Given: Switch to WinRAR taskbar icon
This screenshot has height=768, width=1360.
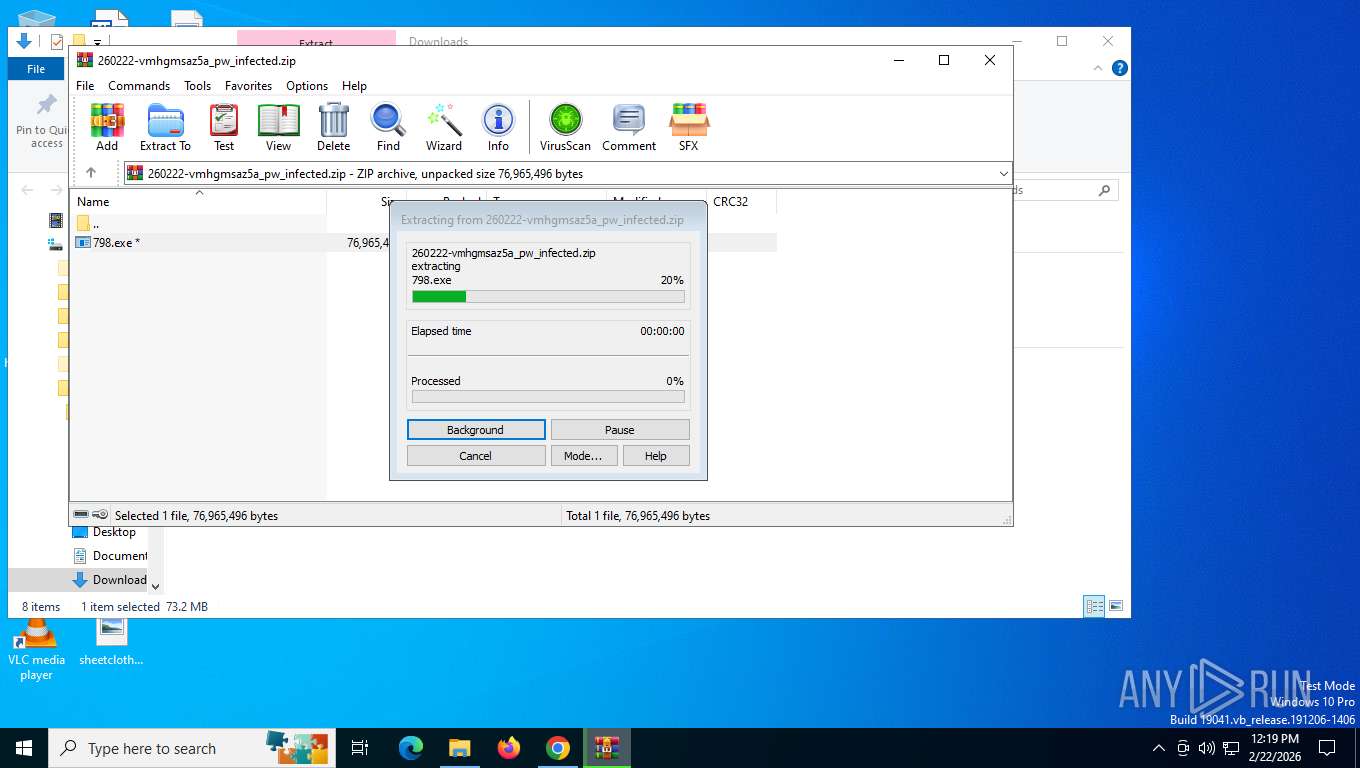Looking at the screenshot, I should point(607,748).
